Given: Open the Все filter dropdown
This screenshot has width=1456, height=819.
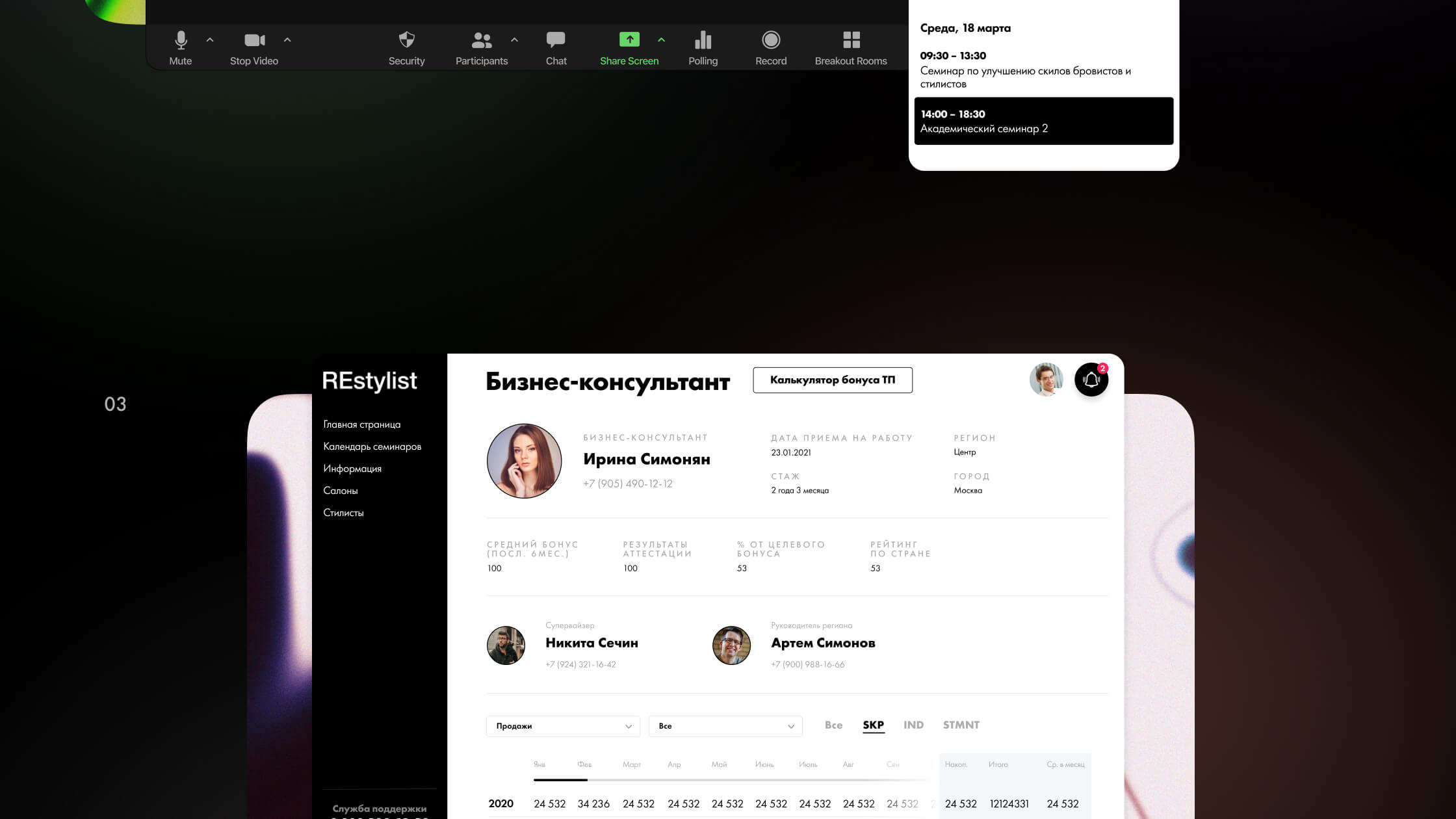Looking at the screenshot, I should [725, 726].
